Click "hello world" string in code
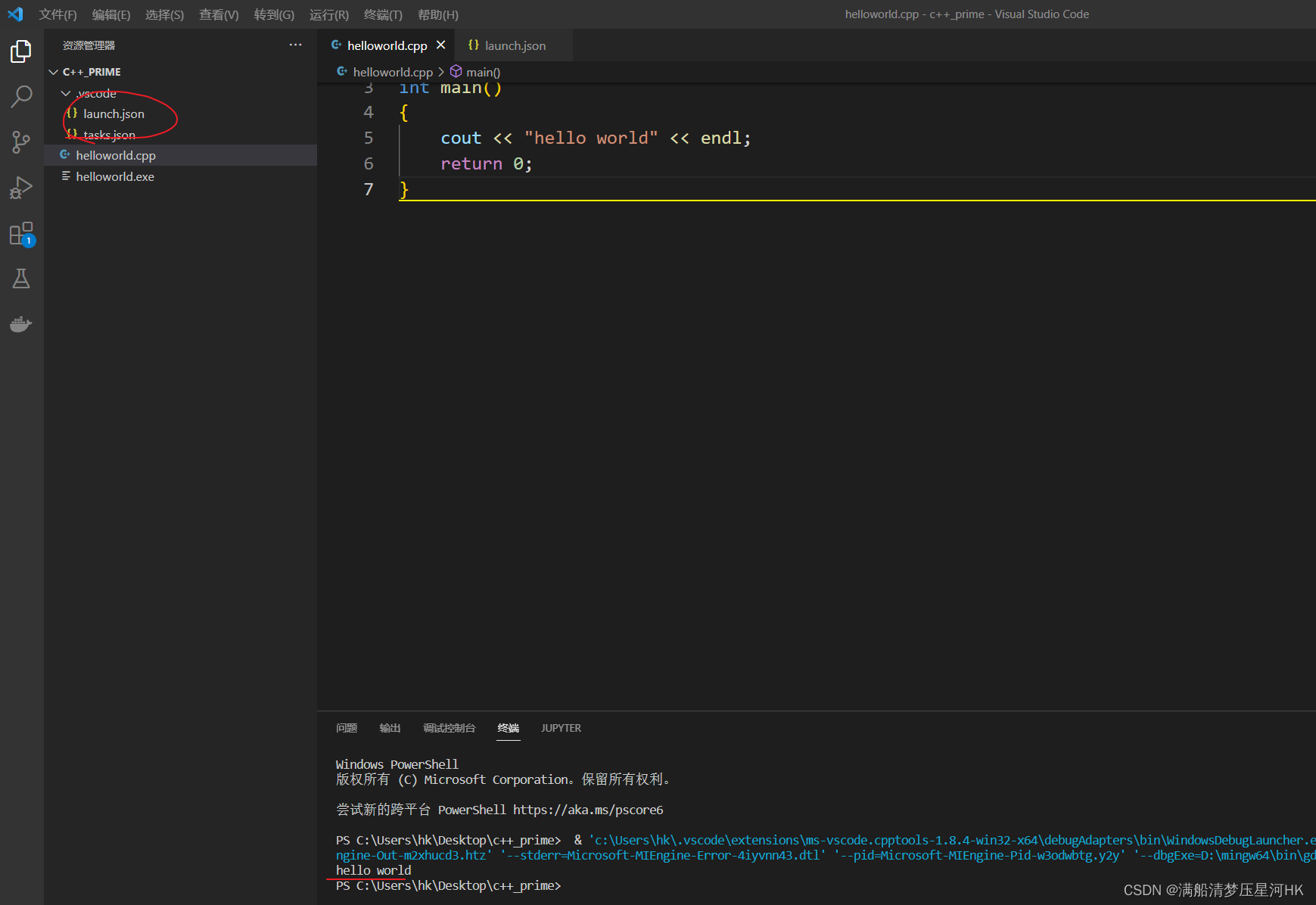Screen dimensions: 1316x905 (x=591, y=138)
